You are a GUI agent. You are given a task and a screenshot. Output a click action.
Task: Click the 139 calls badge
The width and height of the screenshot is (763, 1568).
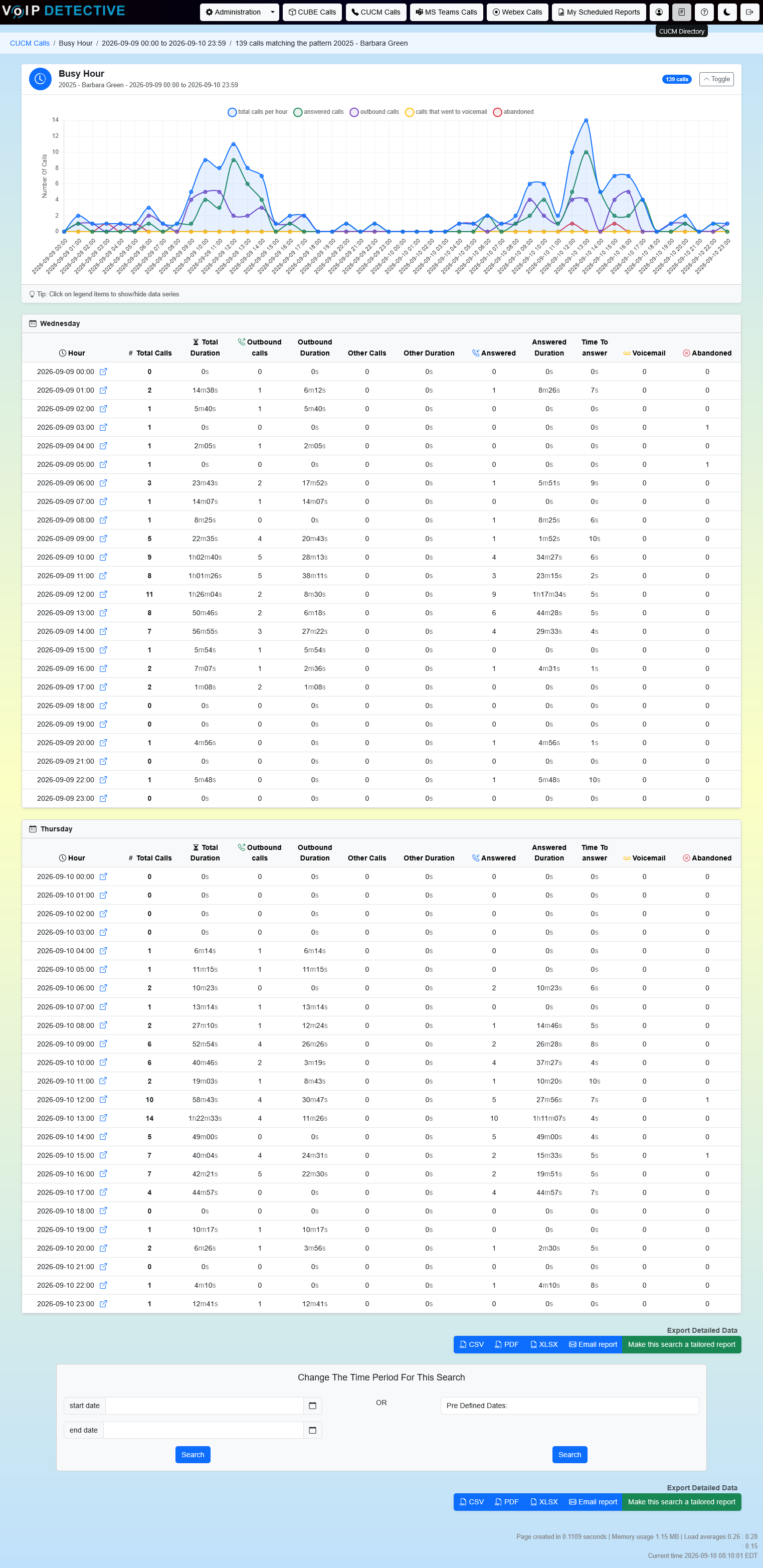click(x=677, y=79)
